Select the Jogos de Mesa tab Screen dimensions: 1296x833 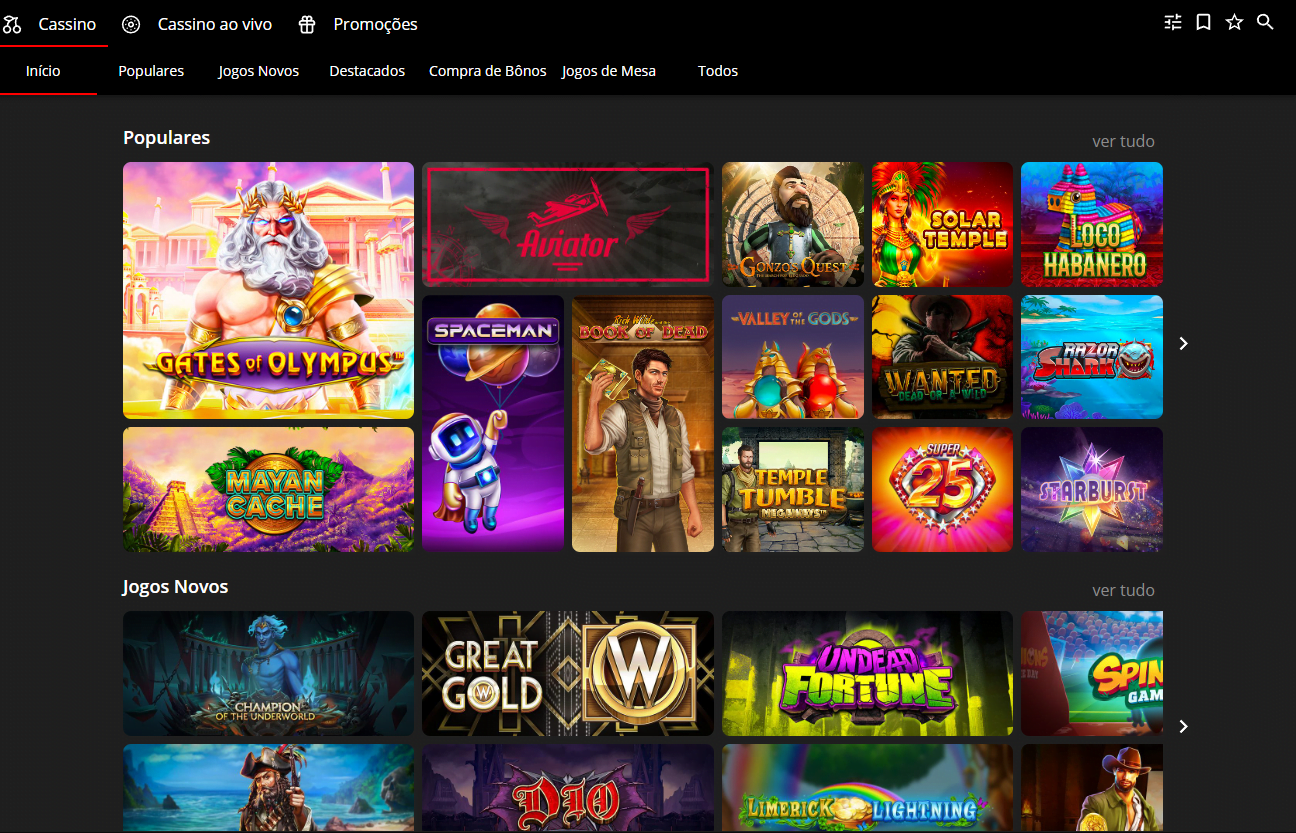(x=609, y=71)
